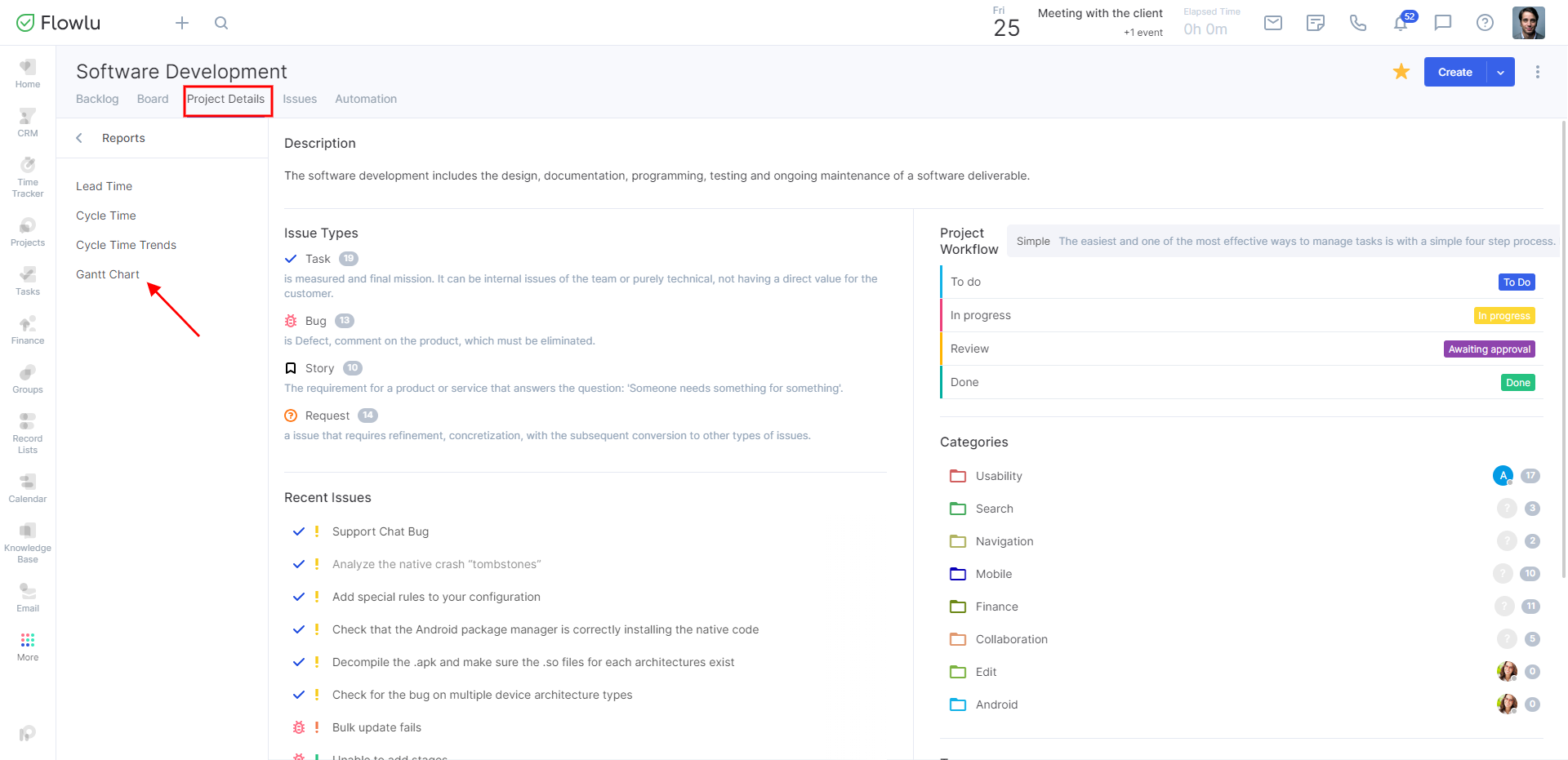This screenshot has height=760, width=1568.
Task: Open the More apps grid icon
Action: click(27, 643)
